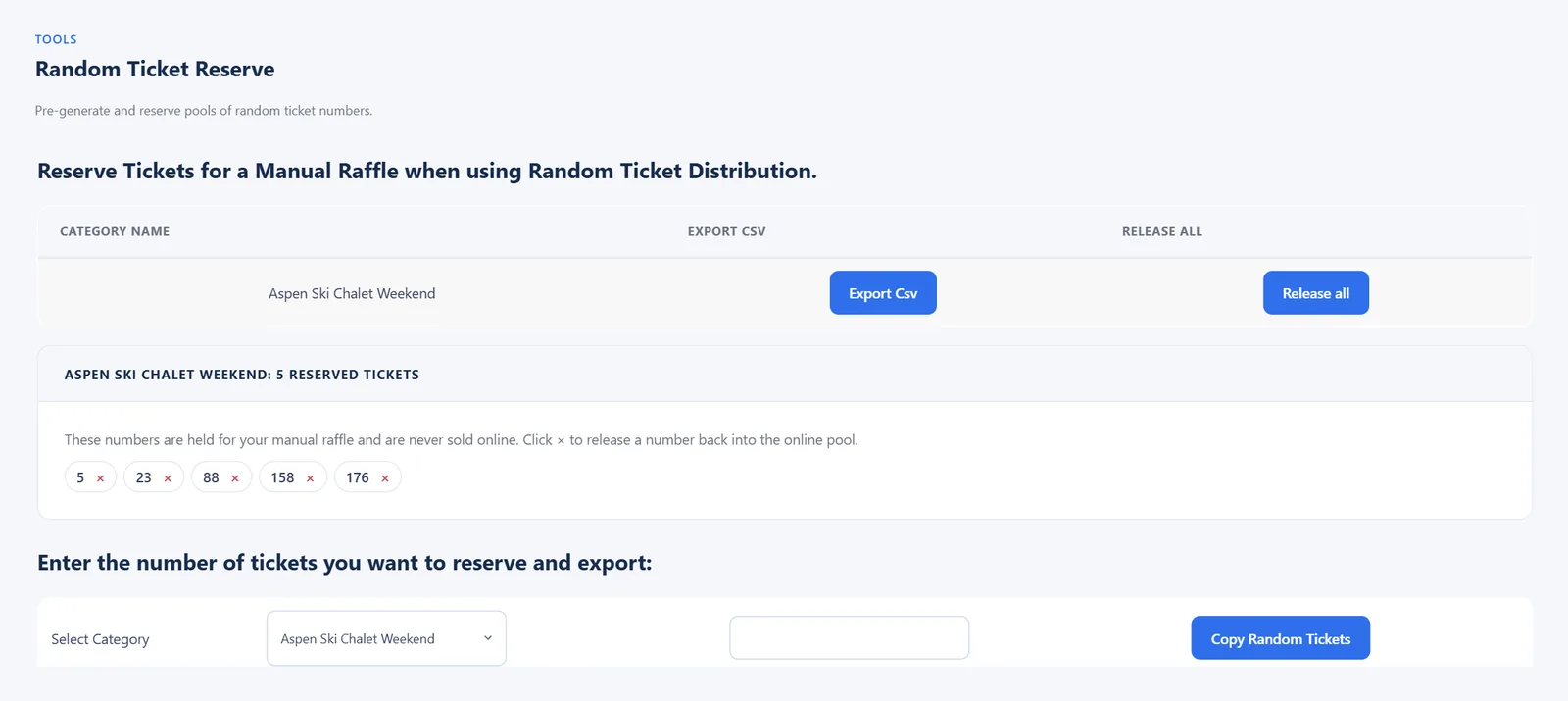Screen dimensions: 1568x701
Task: Click the Copy Random Tickets button
Action: [1281, 638]
